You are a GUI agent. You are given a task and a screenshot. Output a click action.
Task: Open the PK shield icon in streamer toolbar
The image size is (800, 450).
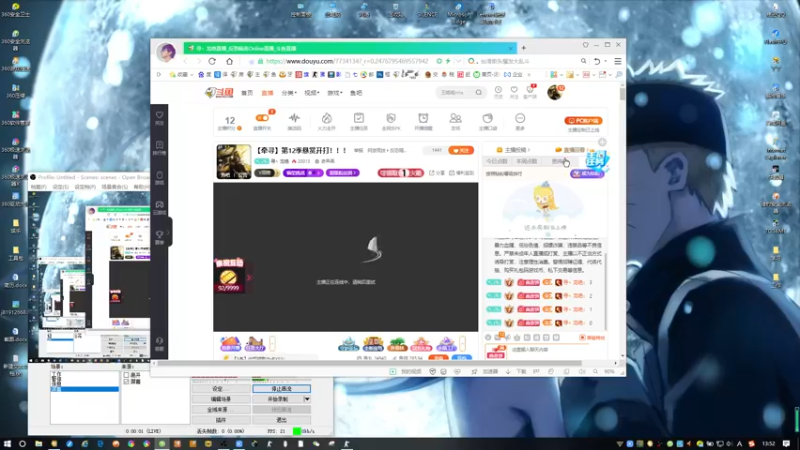(x=391, y=118)
